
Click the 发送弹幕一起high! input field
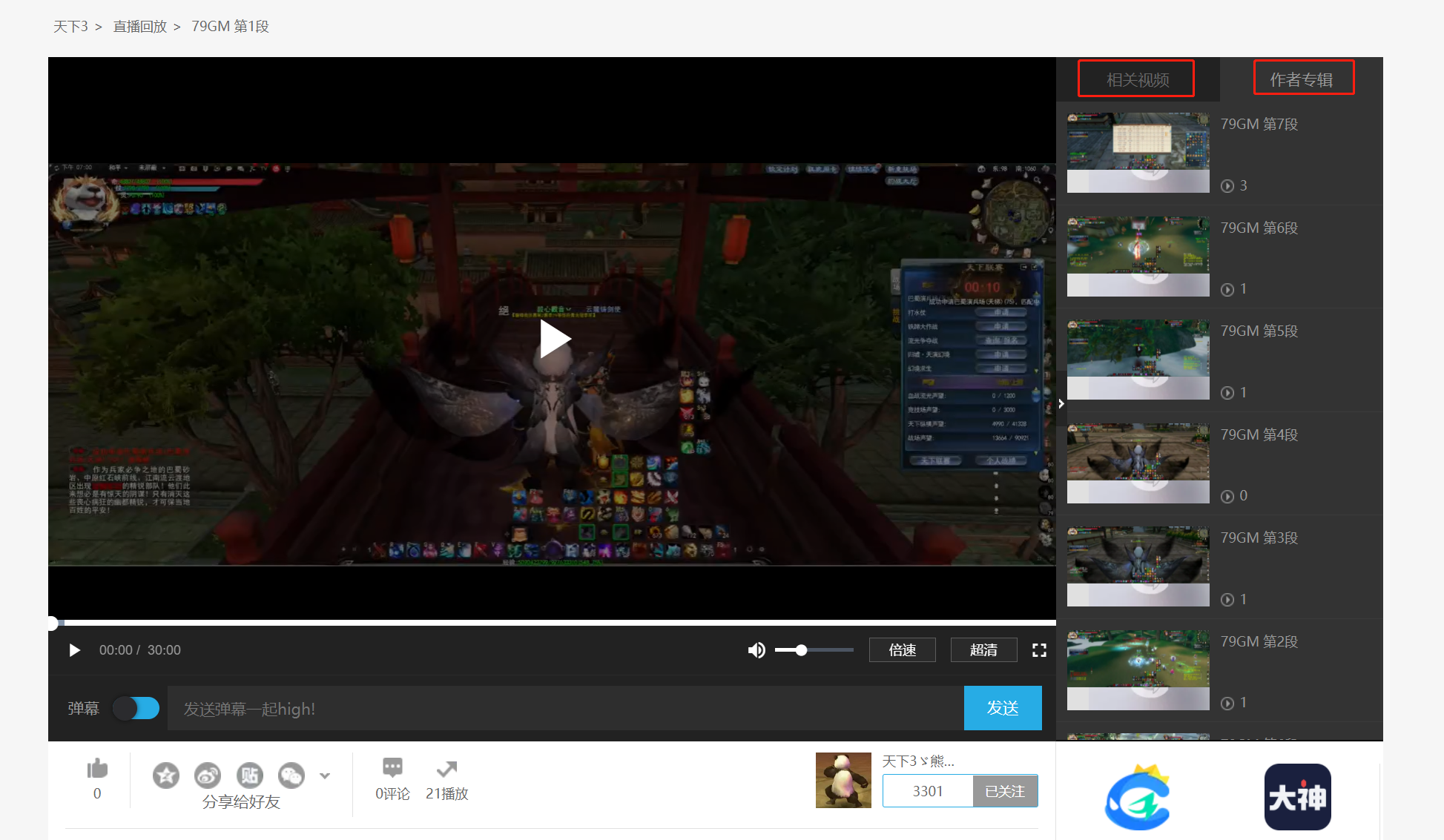click(x=565, y=708)
